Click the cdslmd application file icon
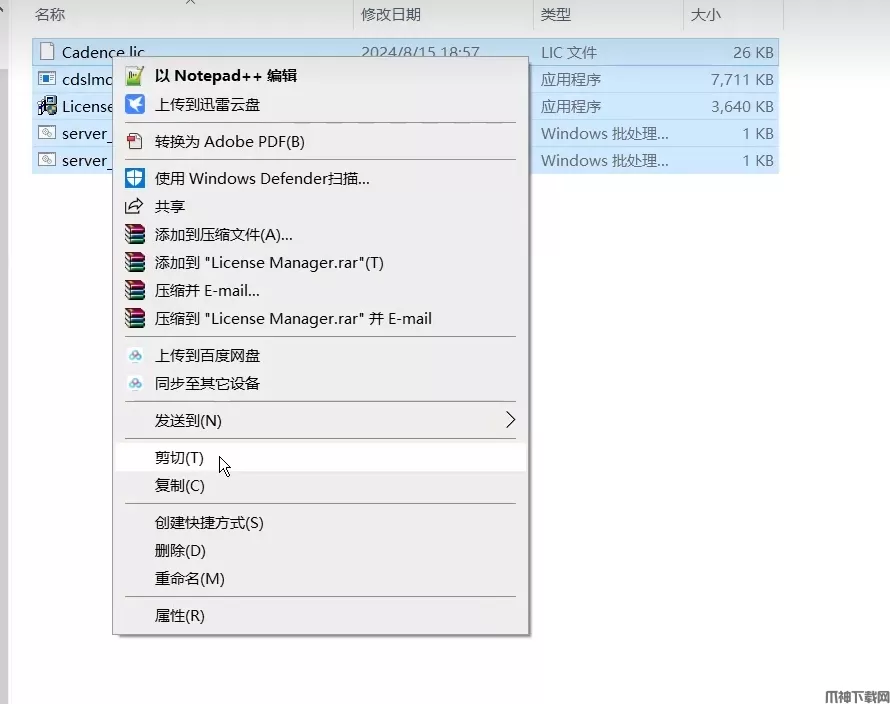 click(47, 78)
